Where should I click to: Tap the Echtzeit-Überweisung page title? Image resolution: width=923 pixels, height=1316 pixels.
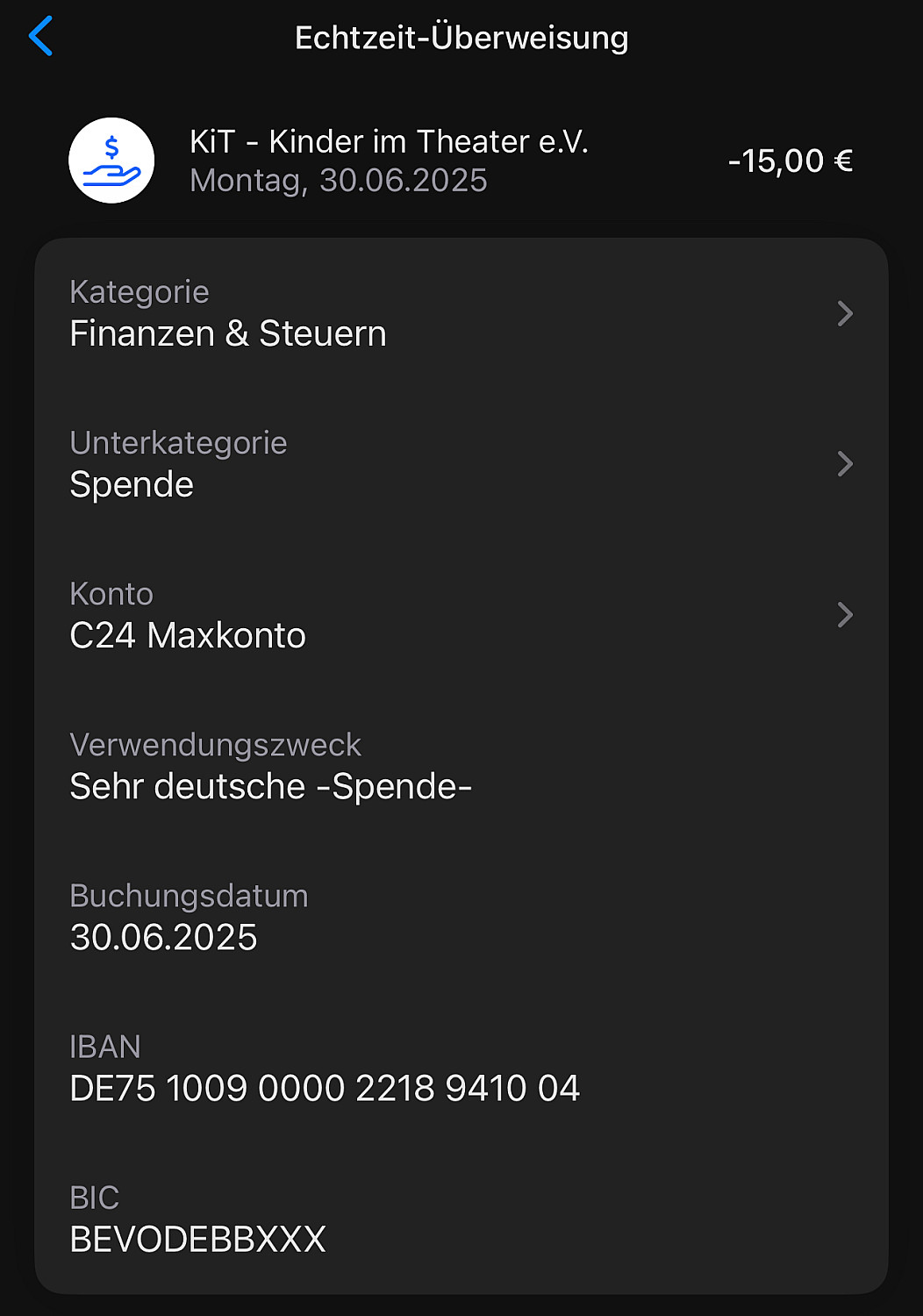click(x=461, y=38)
